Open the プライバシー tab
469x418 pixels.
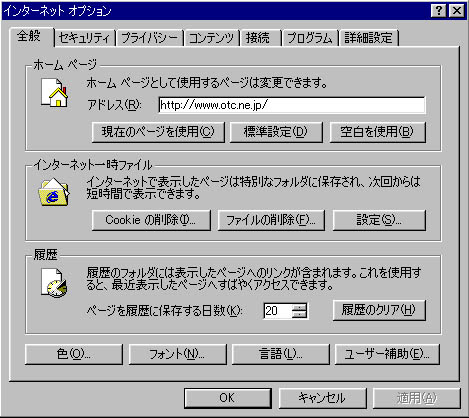point(149,38)
